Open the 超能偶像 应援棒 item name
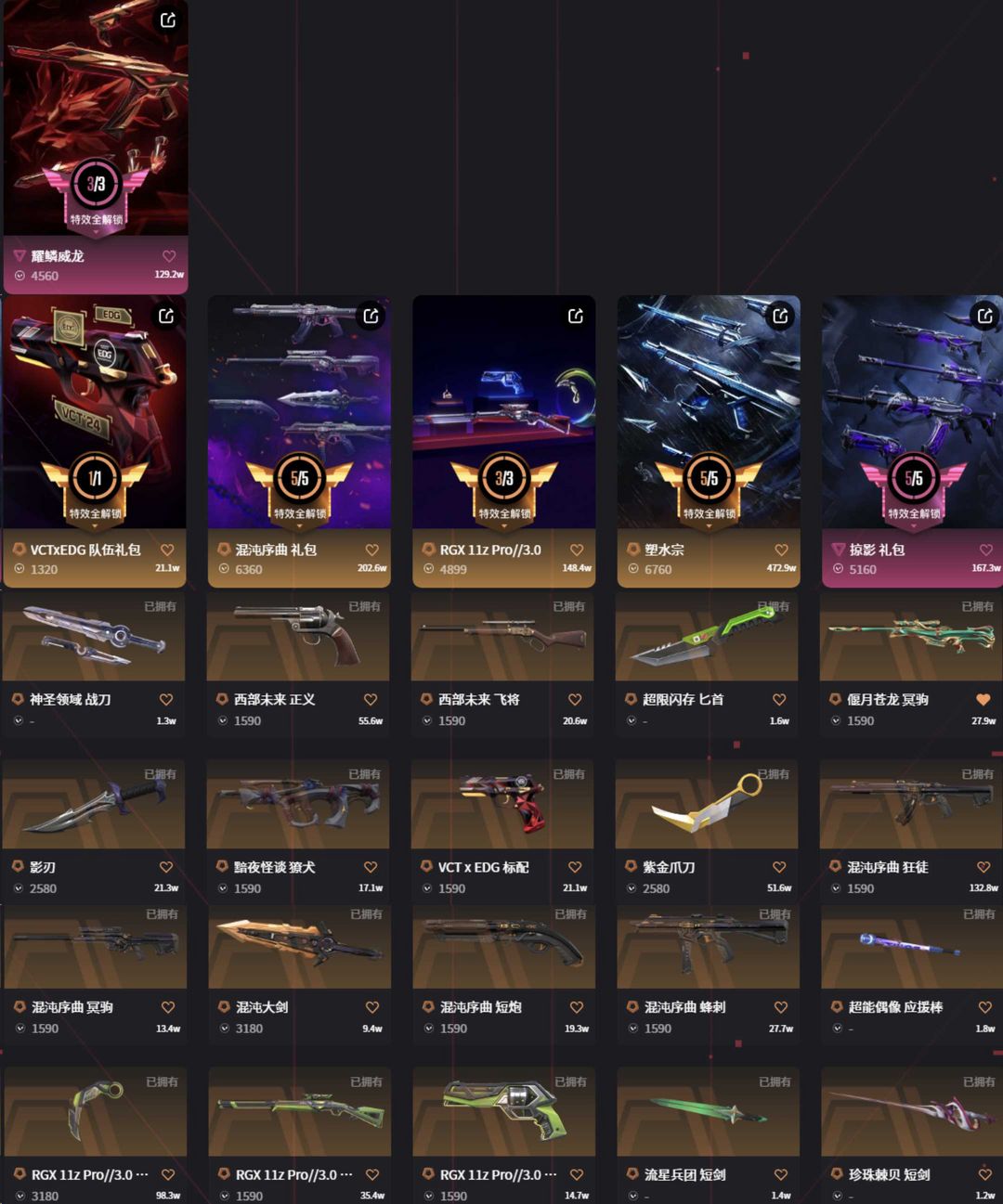This screenshot has width=1003, height=1204. [x=894, y=1006]
